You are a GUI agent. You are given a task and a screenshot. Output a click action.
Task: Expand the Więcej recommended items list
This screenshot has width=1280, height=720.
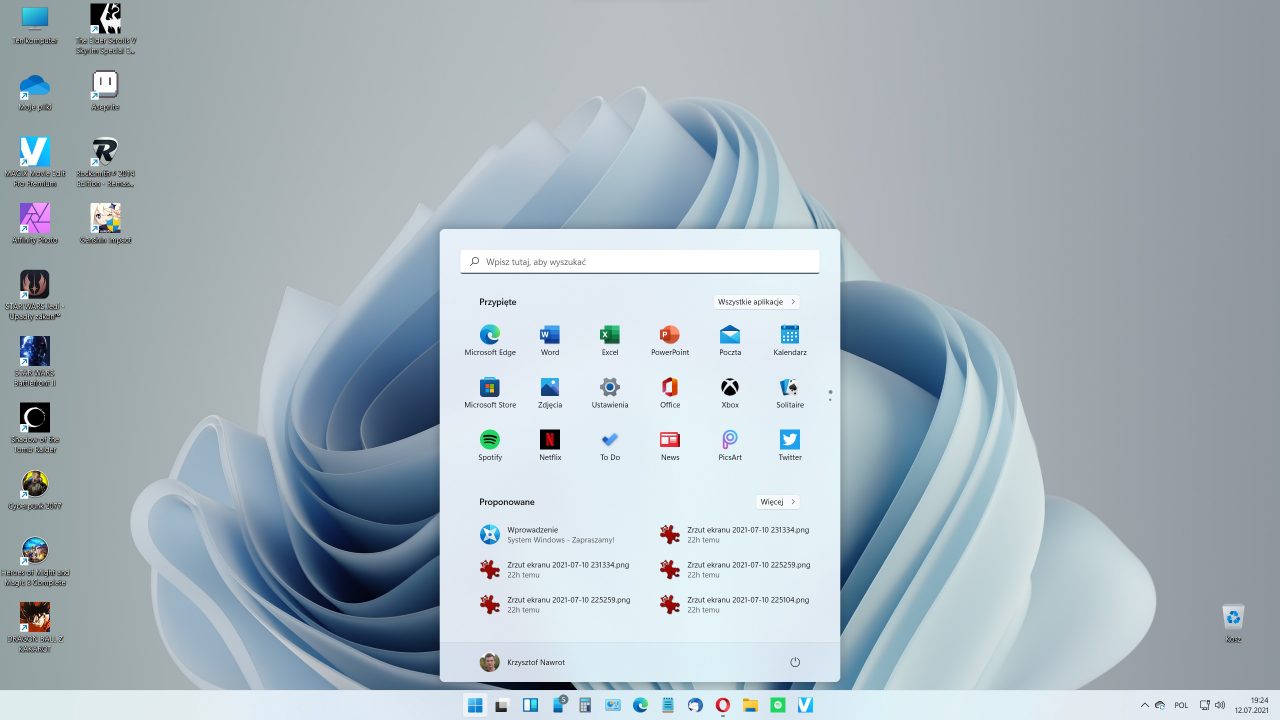click(x=776, y=501)
